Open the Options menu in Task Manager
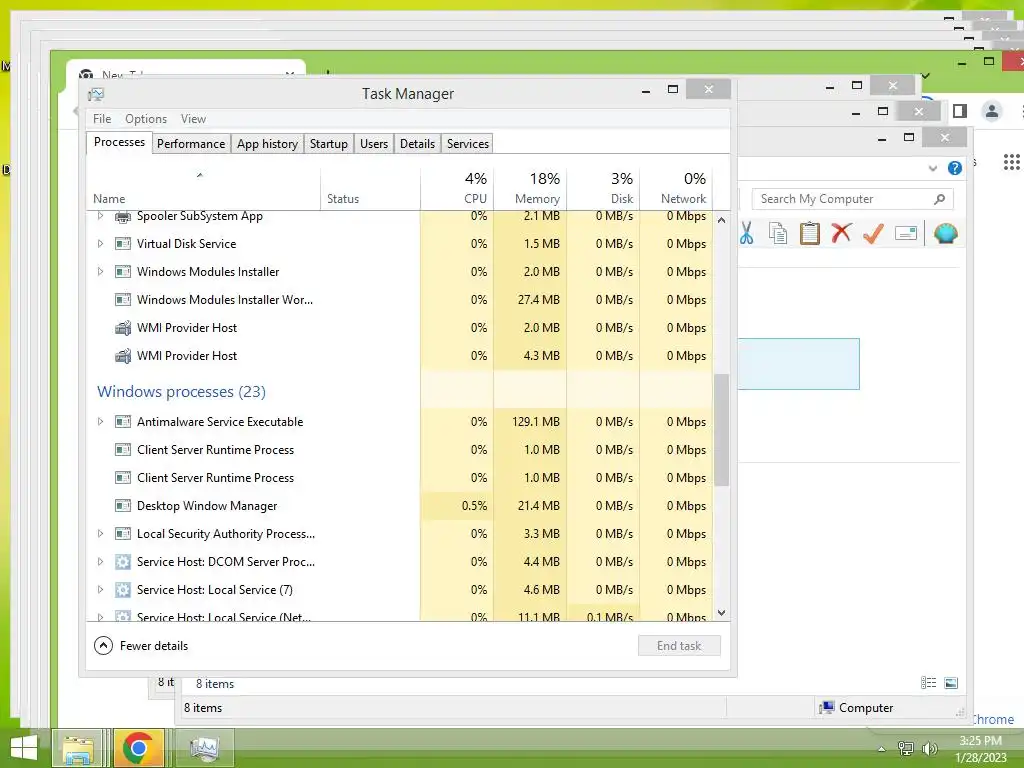 146,119
